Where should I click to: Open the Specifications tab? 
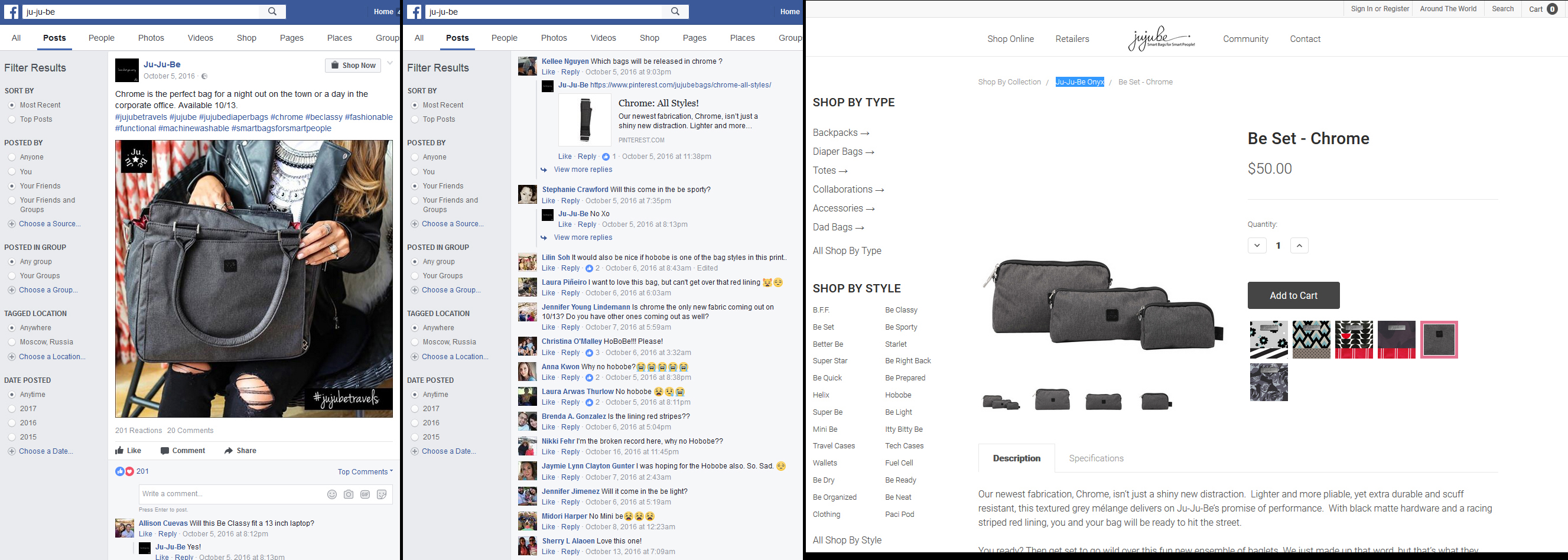pos(1097,458)
